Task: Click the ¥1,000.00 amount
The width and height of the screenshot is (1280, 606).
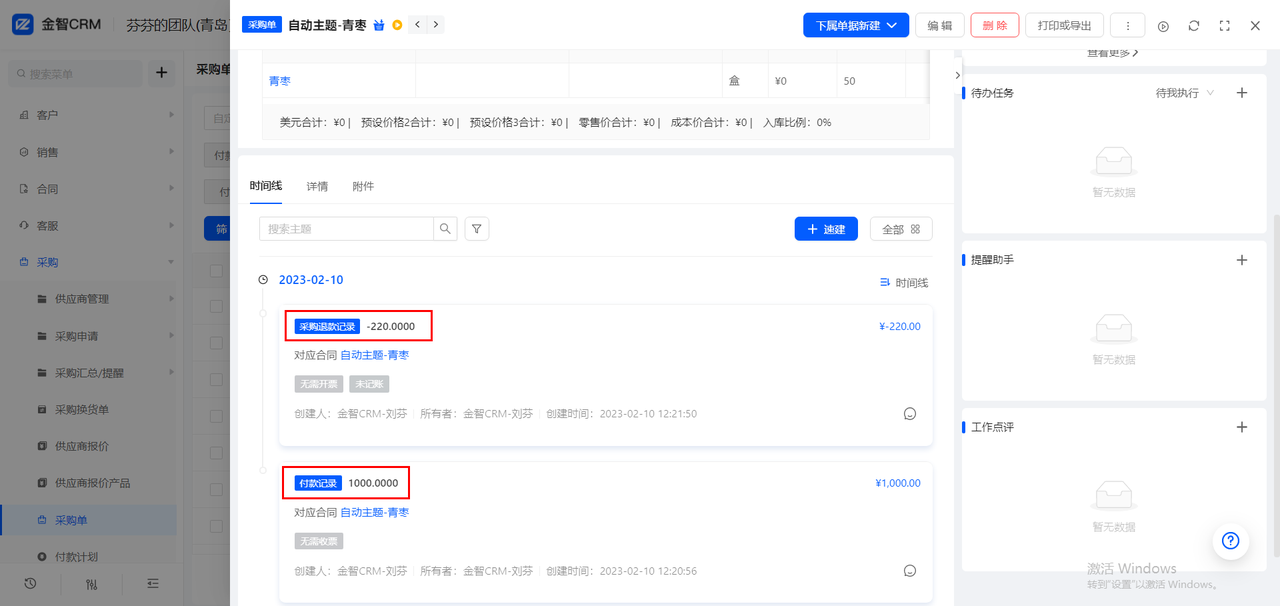Action: point(898,483)
